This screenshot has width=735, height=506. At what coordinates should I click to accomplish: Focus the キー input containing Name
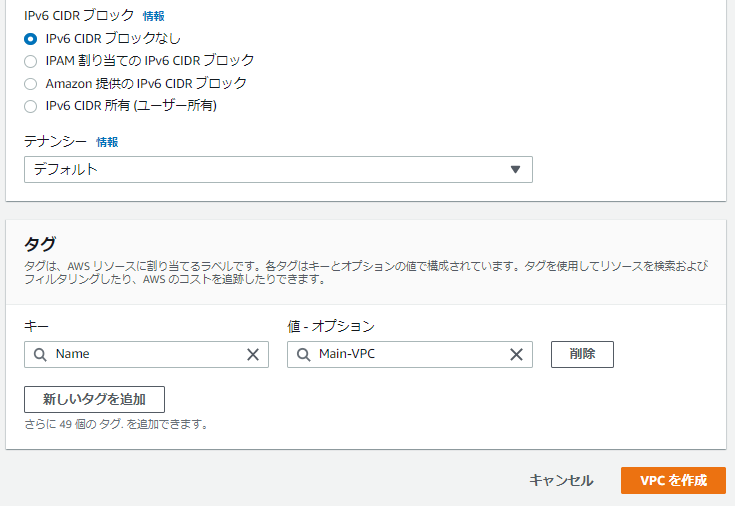coord(145,354)
